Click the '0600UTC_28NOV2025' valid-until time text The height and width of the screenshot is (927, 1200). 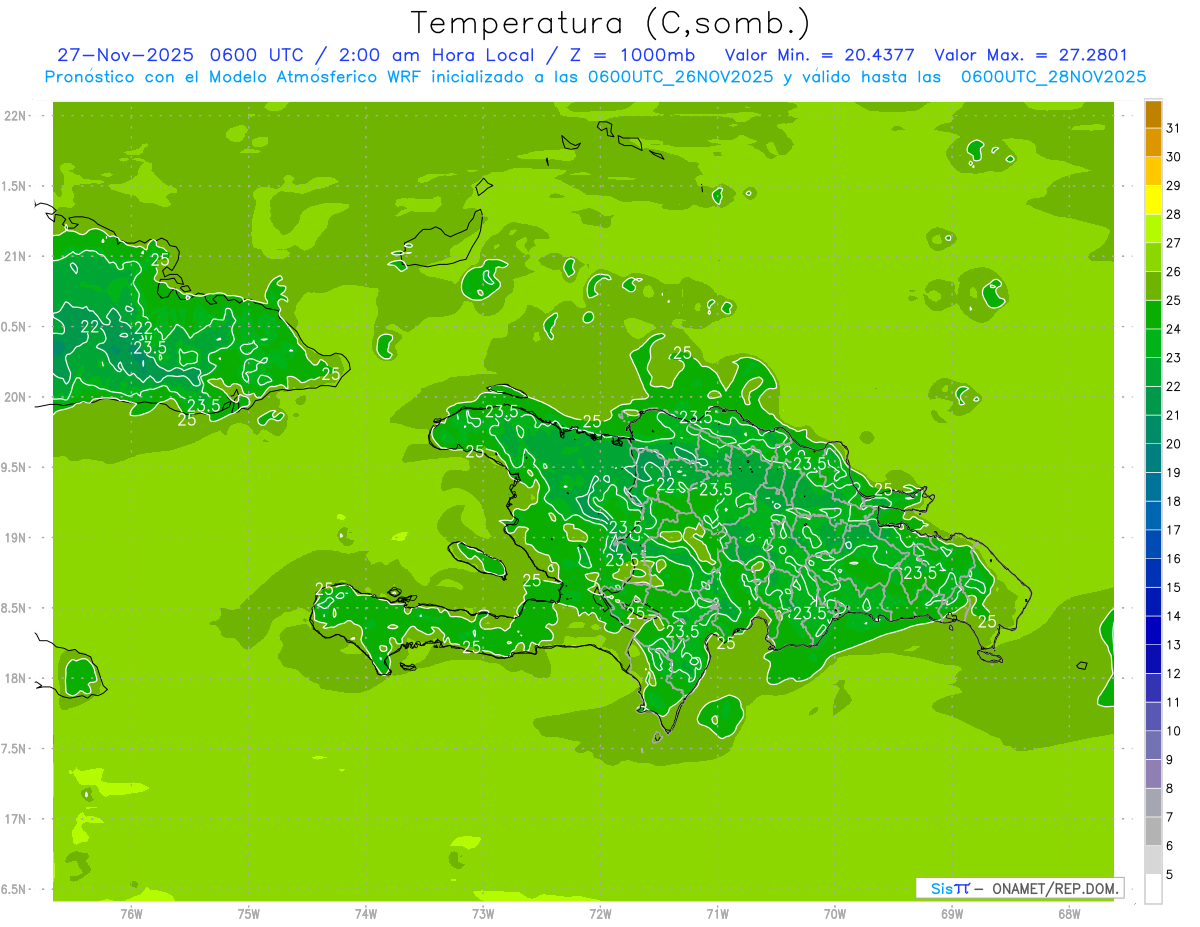1053,77
